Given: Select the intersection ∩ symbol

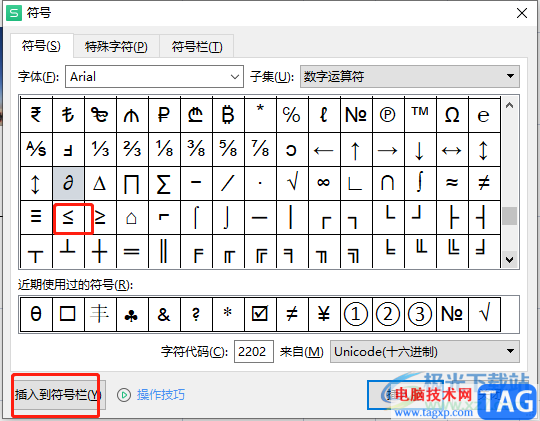Looking at the screenshot, I should tap(388, 183).
